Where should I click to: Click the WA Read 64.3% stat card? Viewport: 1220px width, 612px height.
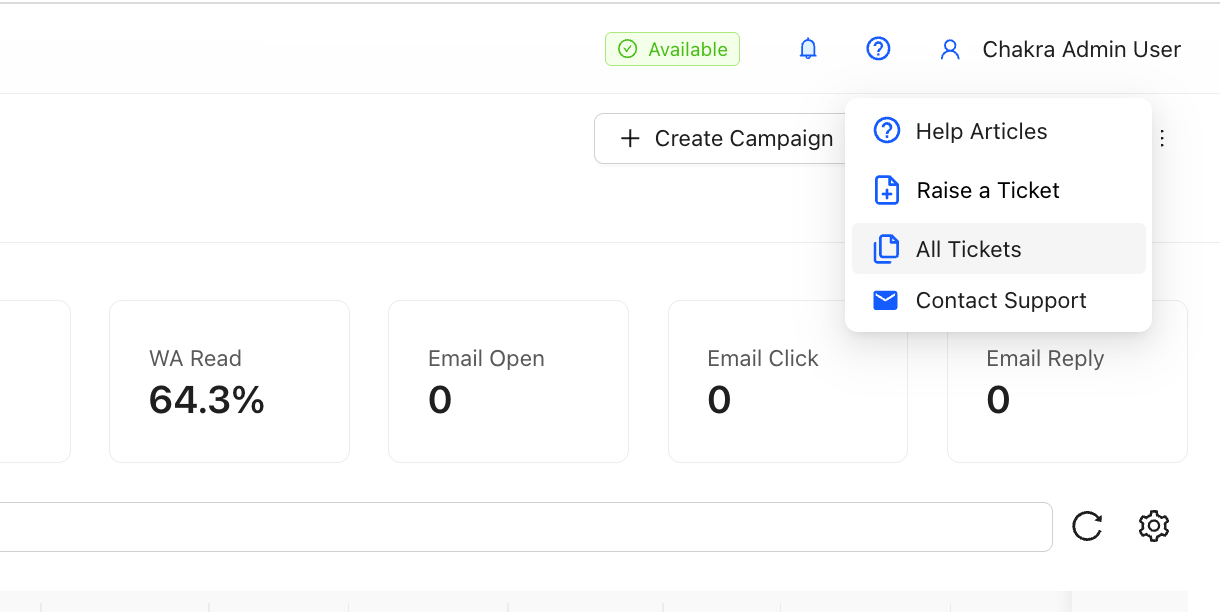pyautogui.click(x=229, y=381)
